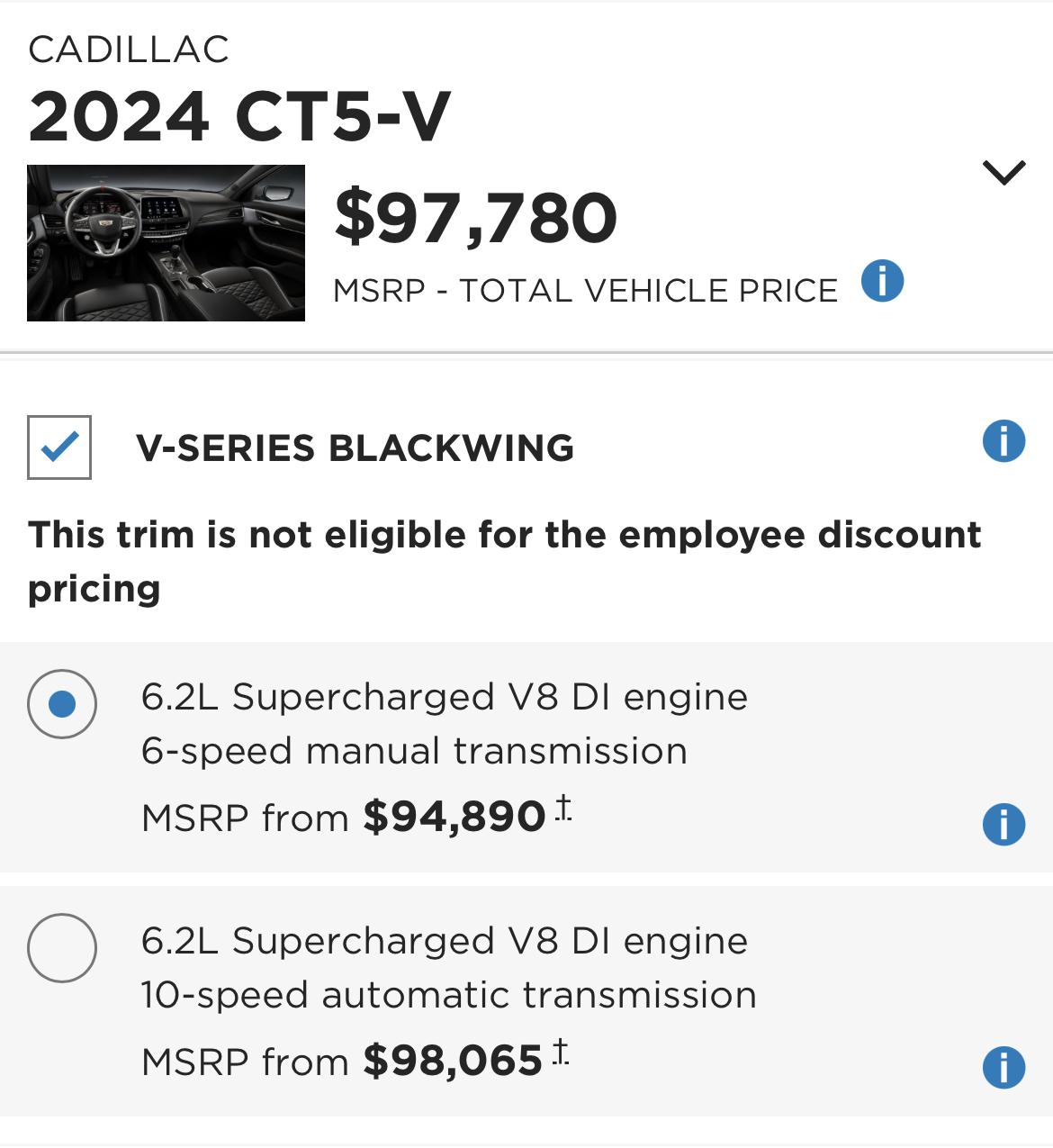Select the 10-speed automatic transmission radio button

(x=62, y=948)
